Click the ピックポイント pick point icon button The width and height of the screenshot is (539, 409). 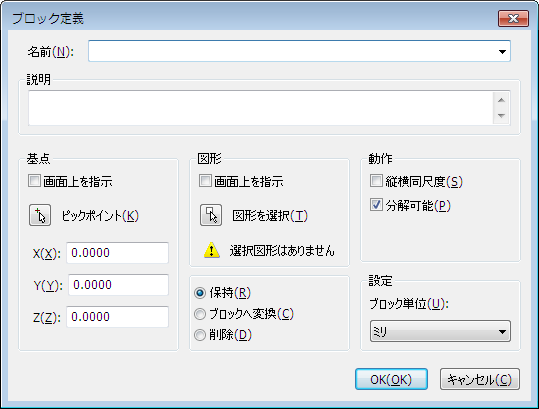click(40, 215)
